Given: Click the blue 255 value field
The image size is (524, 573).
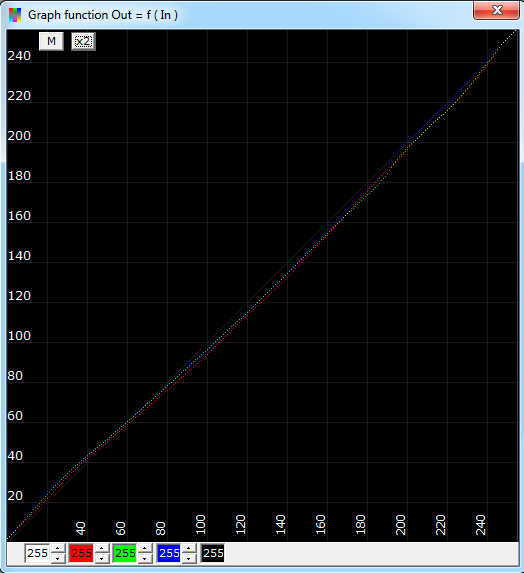Looking at the screenshot, I should 169,553.
